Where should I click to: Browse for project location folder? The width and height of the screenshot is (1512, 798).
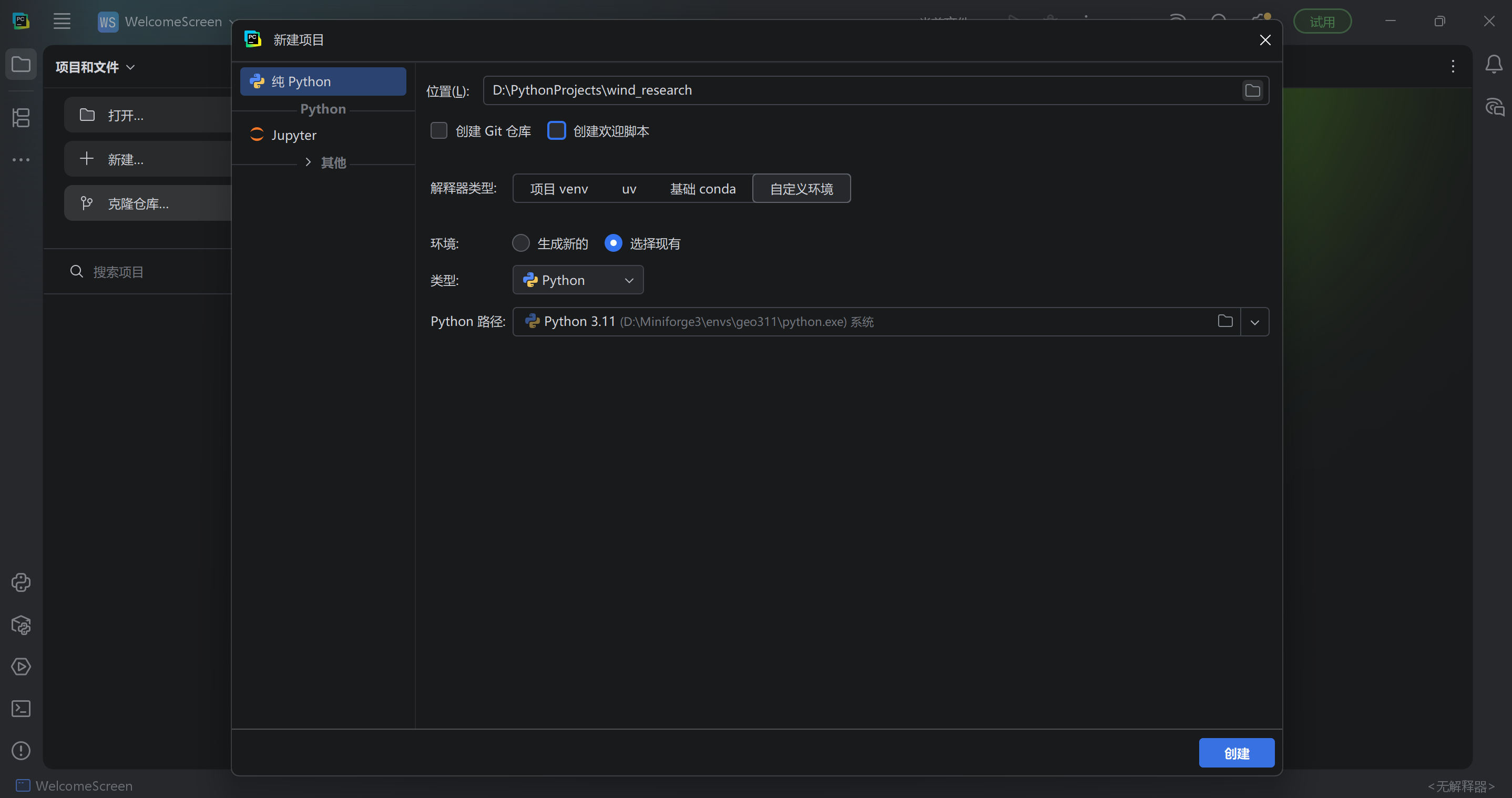pos(1253,90)
